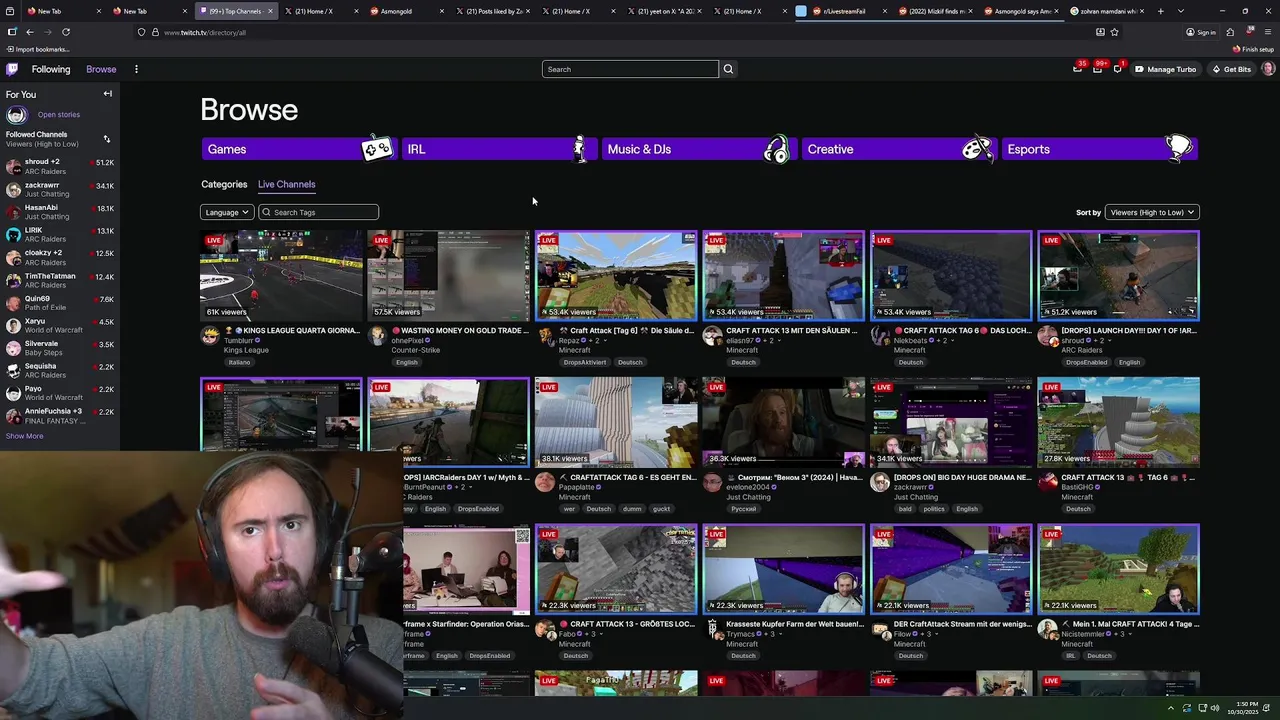This screenshot has height=720, width=1280.
Task: Open shroud's ARC Raiders stream thumbnail
Action: point(1118,276)
